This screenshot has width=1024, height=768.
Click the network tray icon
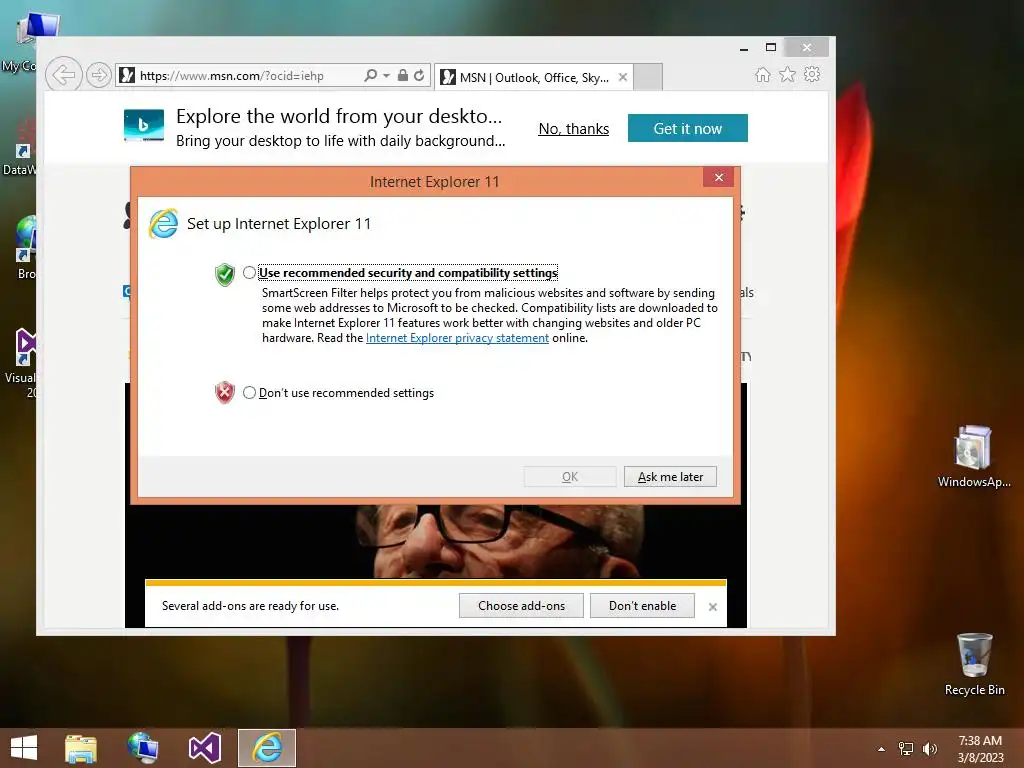[x=906, y=749]
